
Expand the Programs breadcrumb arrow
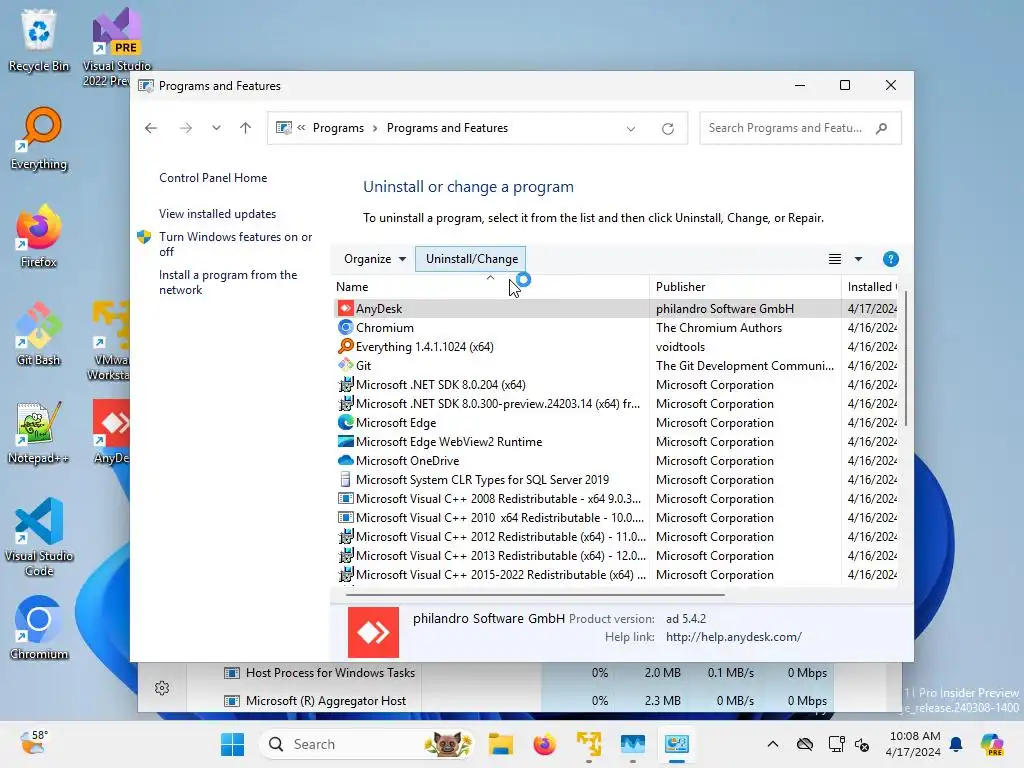375,128
